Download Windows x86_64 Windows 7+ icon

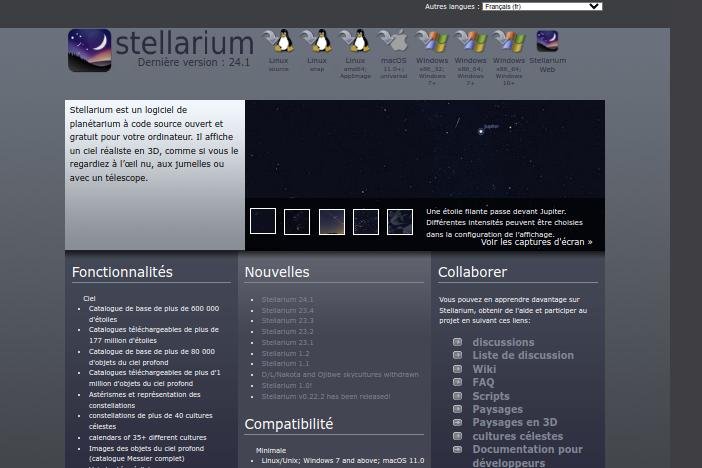[x=471, y=41]
